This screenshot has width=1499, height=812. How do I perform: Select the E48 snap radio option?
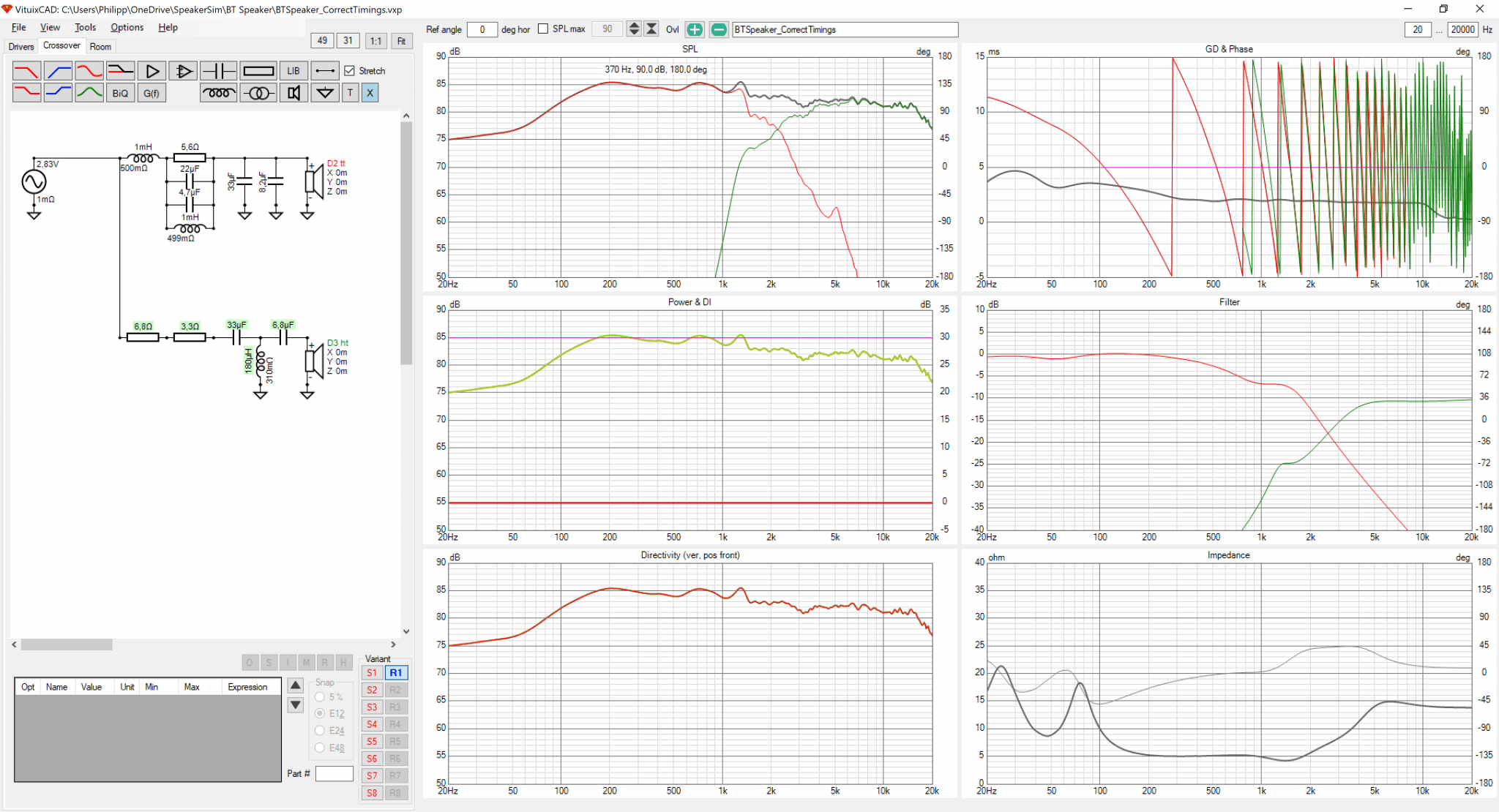pos(320,748)
